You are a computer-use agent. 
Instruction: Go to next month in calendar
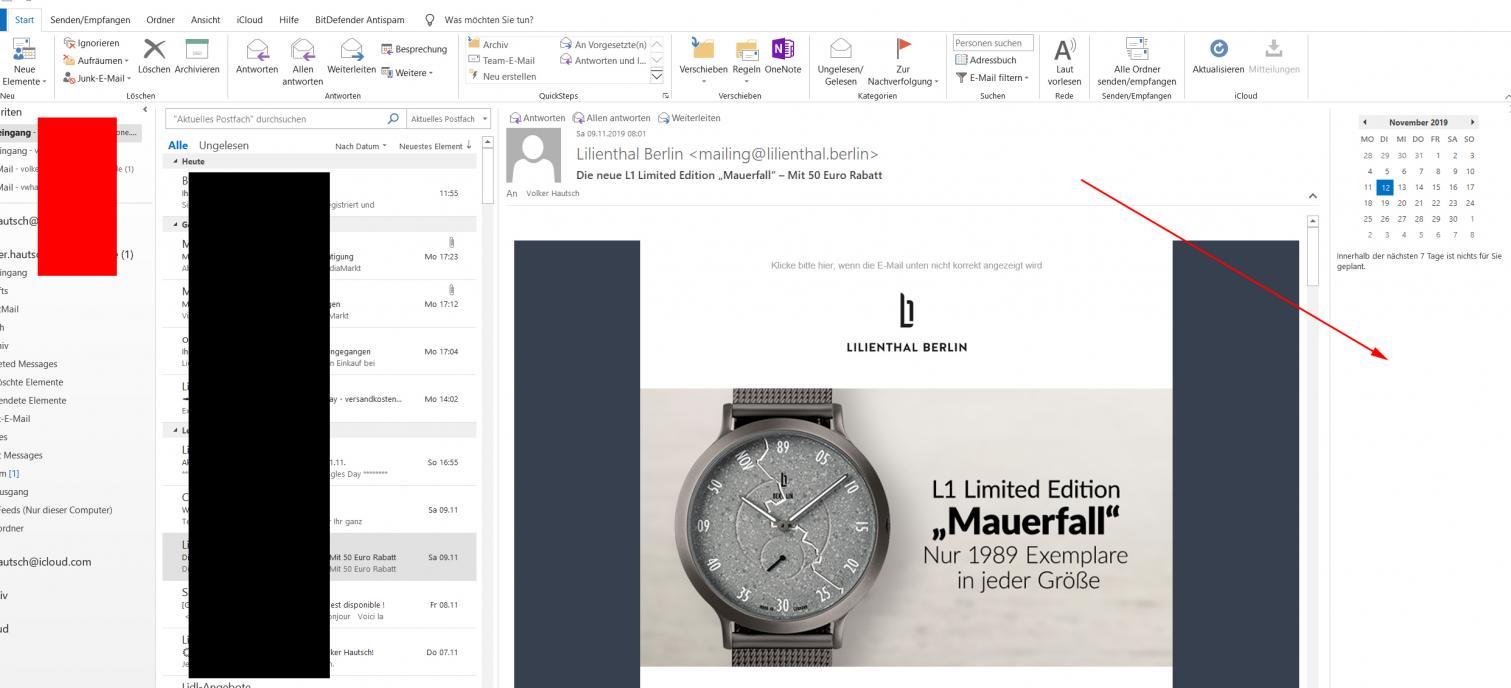click(1472, 122)
